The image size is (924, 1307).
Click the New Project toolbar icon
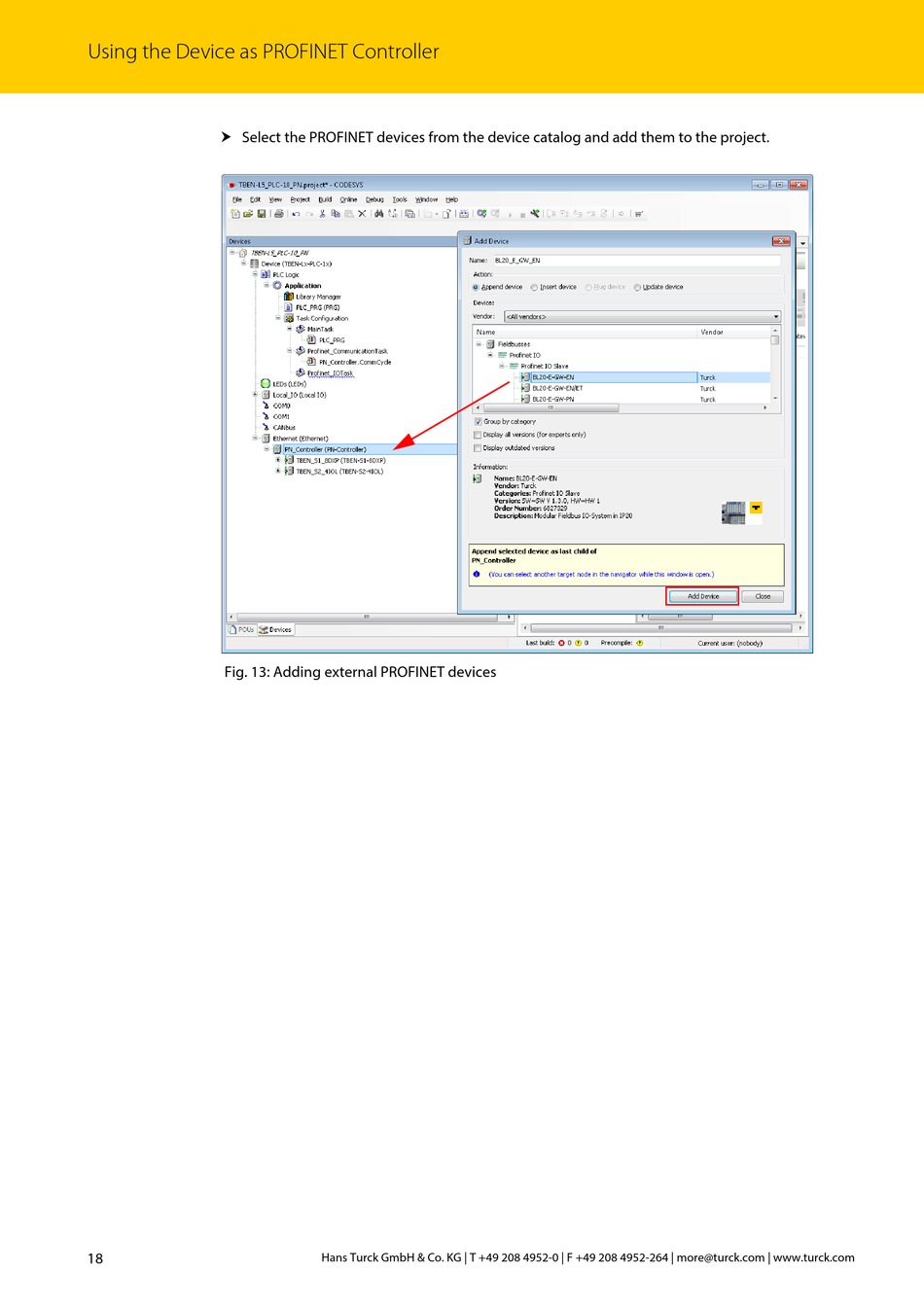pyautogui.click(x=235, y=214)
